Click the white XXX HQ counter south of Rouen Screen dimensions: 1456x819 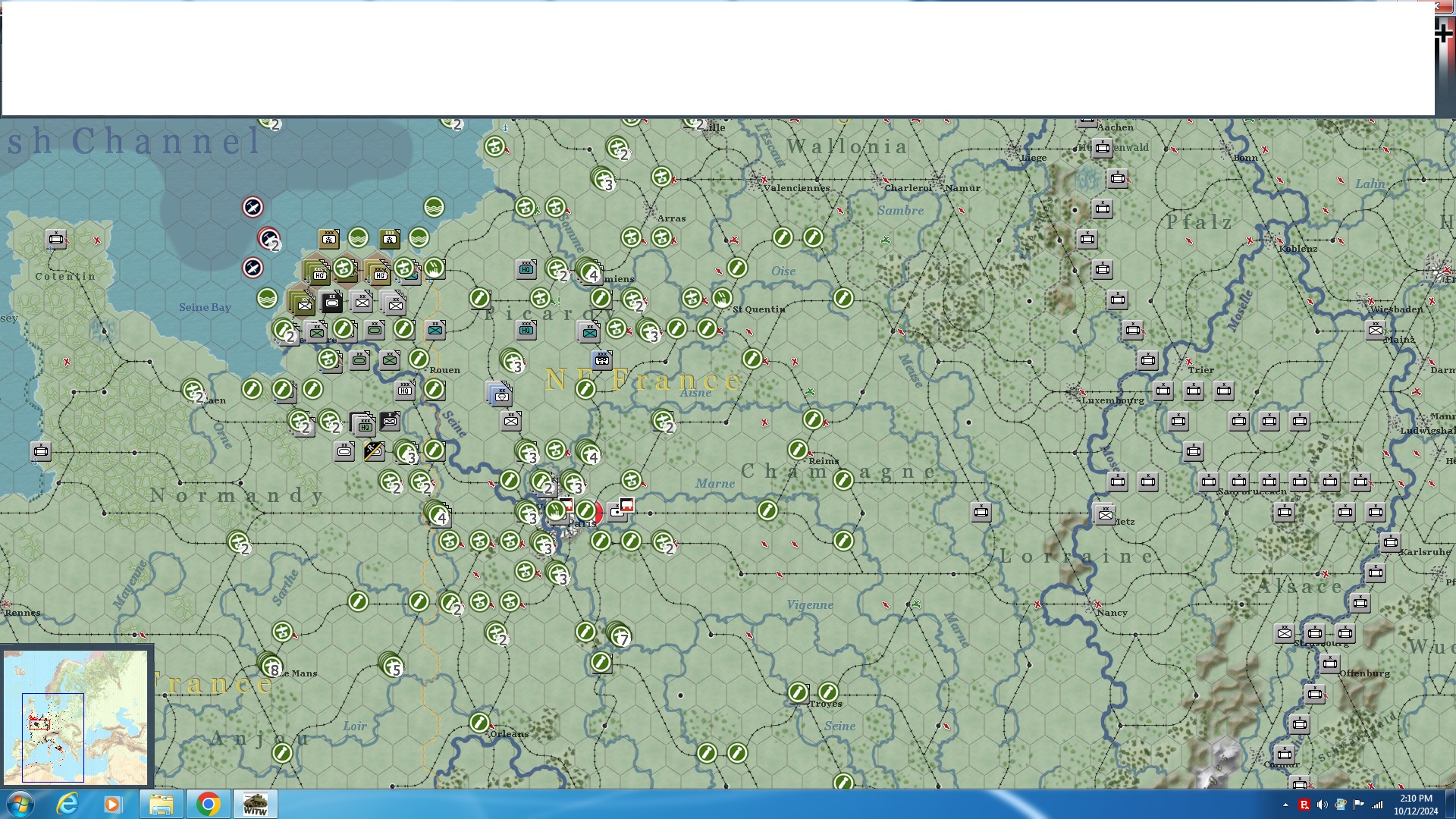point(405,390)
